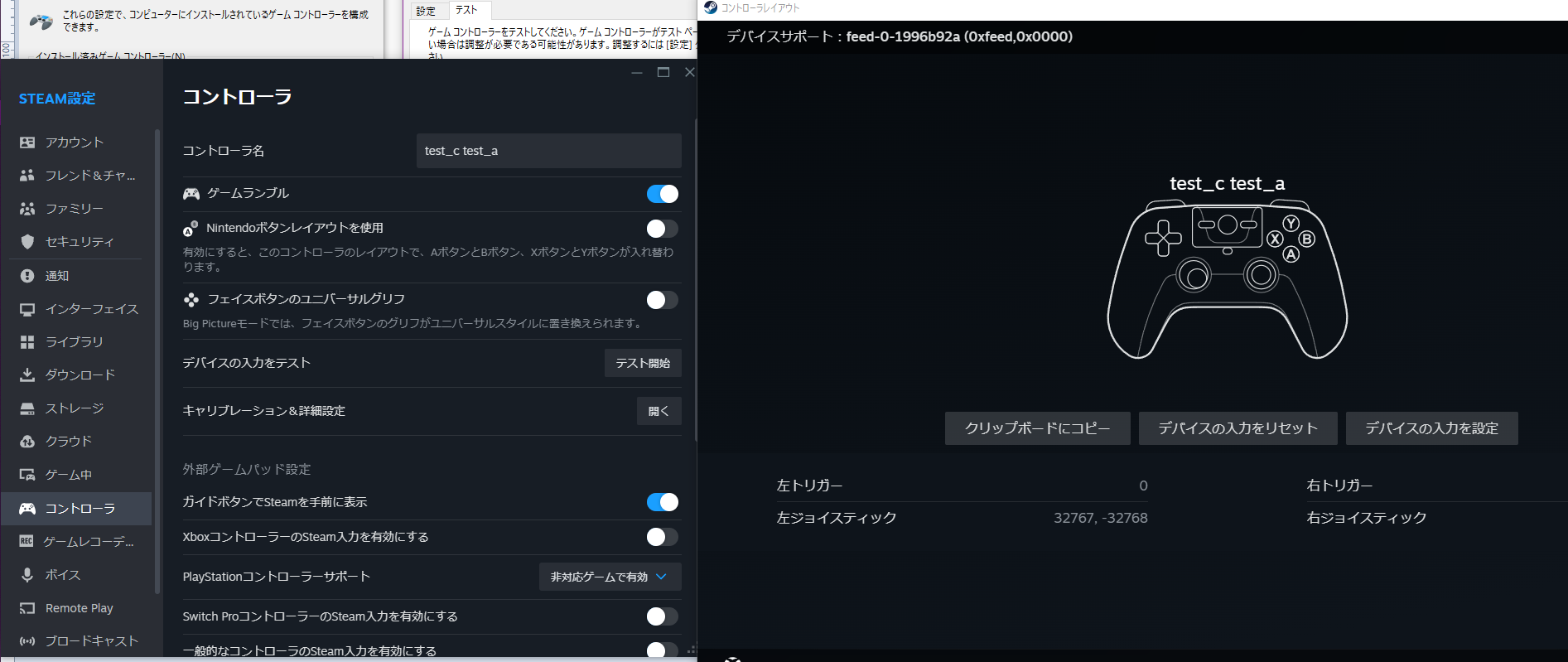Open the ブロードキャスト icon

pyautogui.click(x=27, y=641)
